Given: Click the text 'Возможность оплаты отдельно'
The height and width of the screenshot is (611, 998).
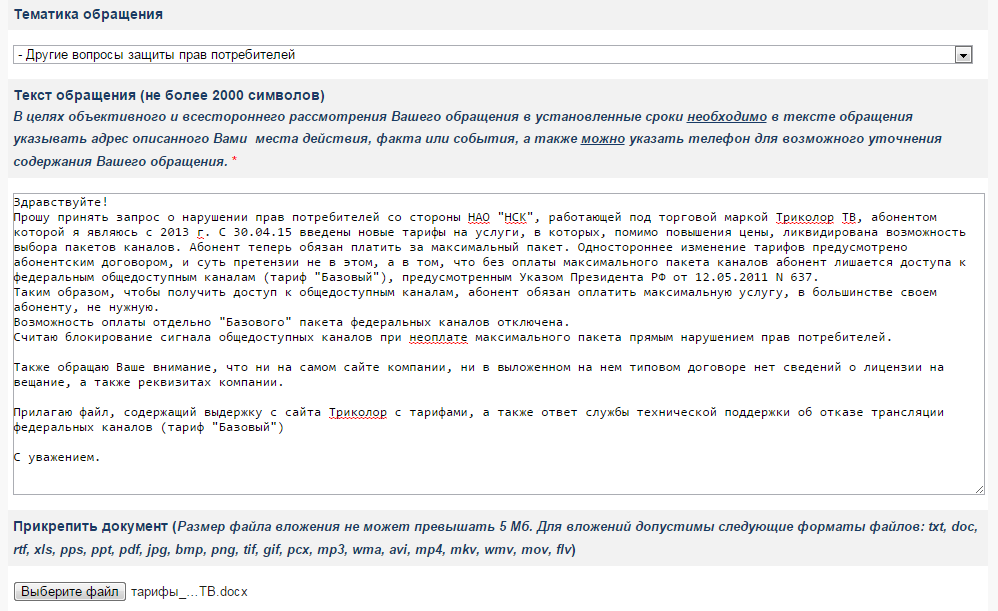Looking at the screenshot, I should [x=113, y=322].
